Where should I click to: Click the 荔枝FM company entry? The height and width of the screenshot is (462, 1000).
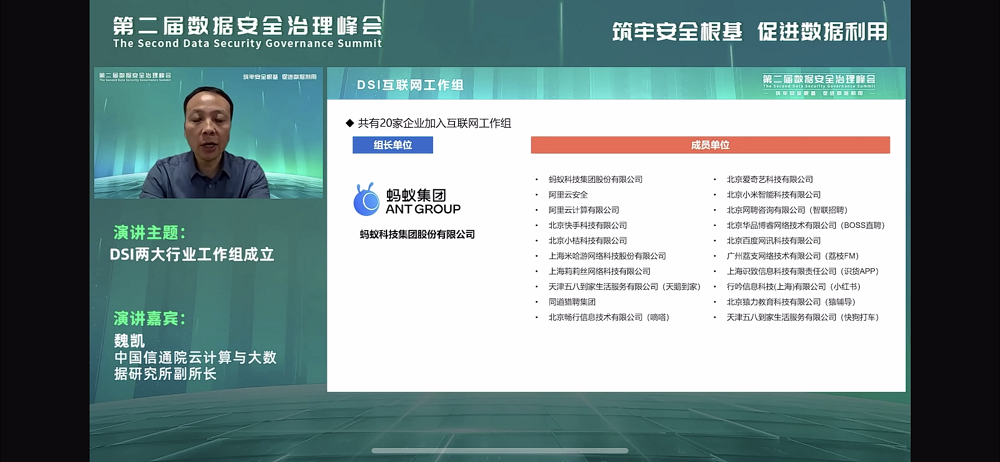pyautogui.click(x=793, y=256)
